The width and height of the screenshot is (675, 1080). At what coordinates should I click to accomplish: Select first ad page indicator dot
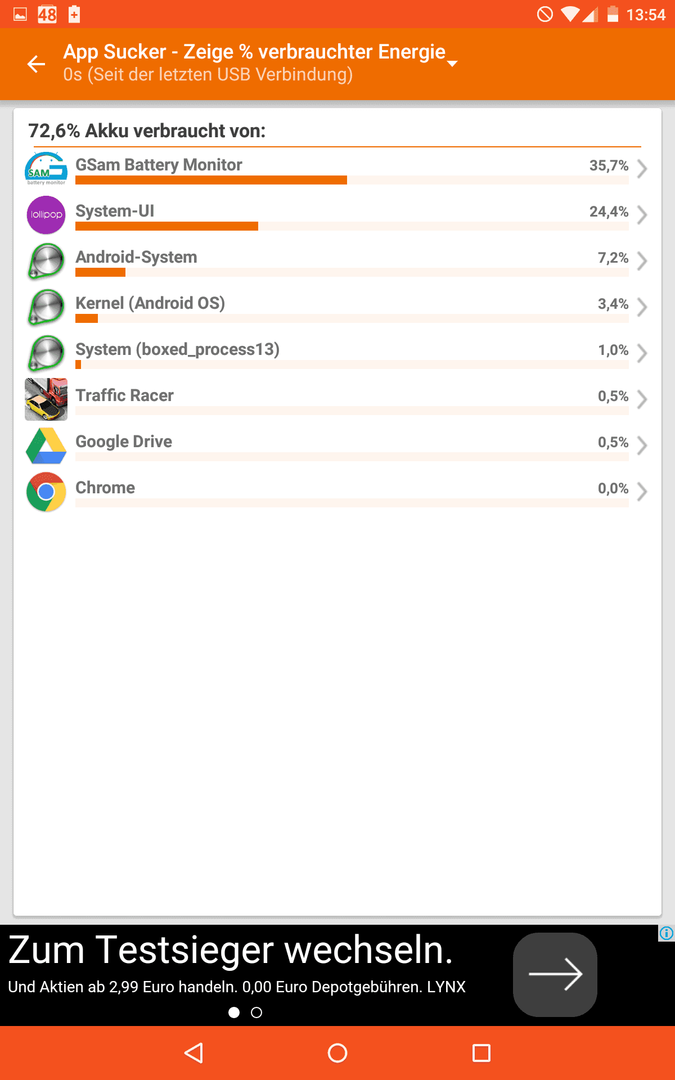(234, 1012)
